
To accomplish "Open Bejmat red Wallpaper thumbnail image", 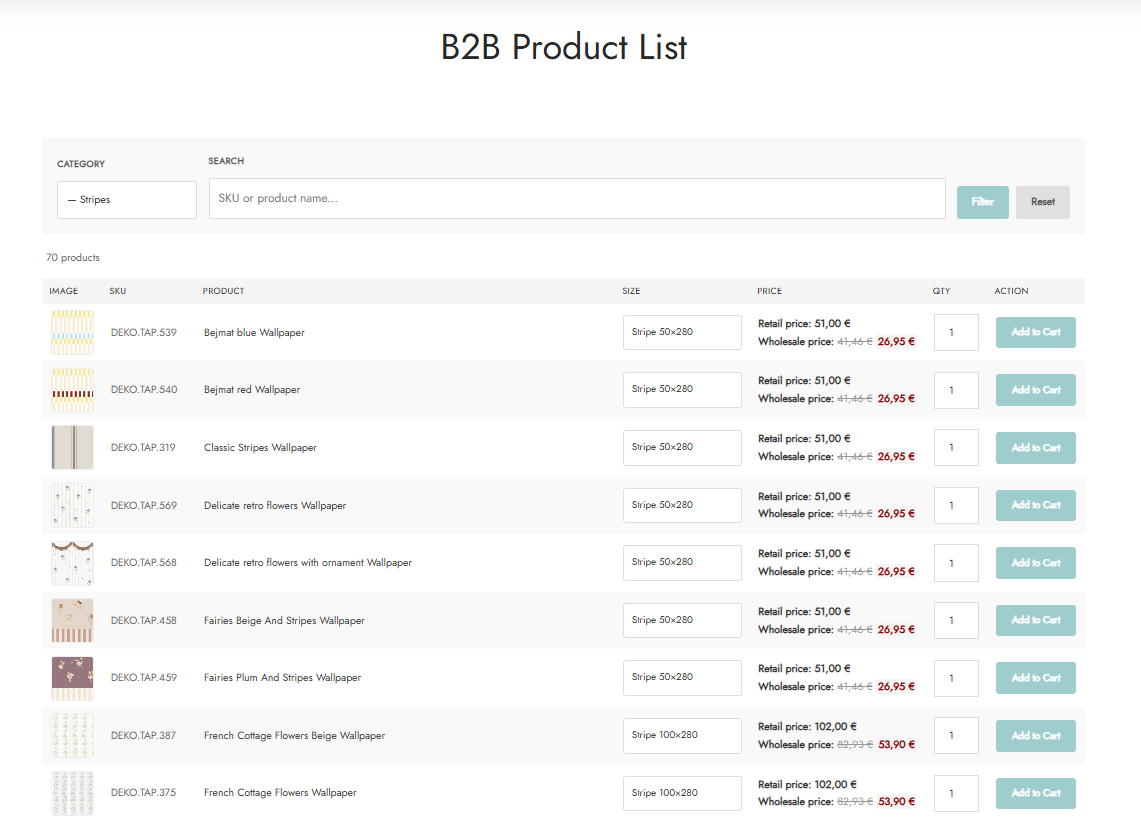I will pos(73,390).
